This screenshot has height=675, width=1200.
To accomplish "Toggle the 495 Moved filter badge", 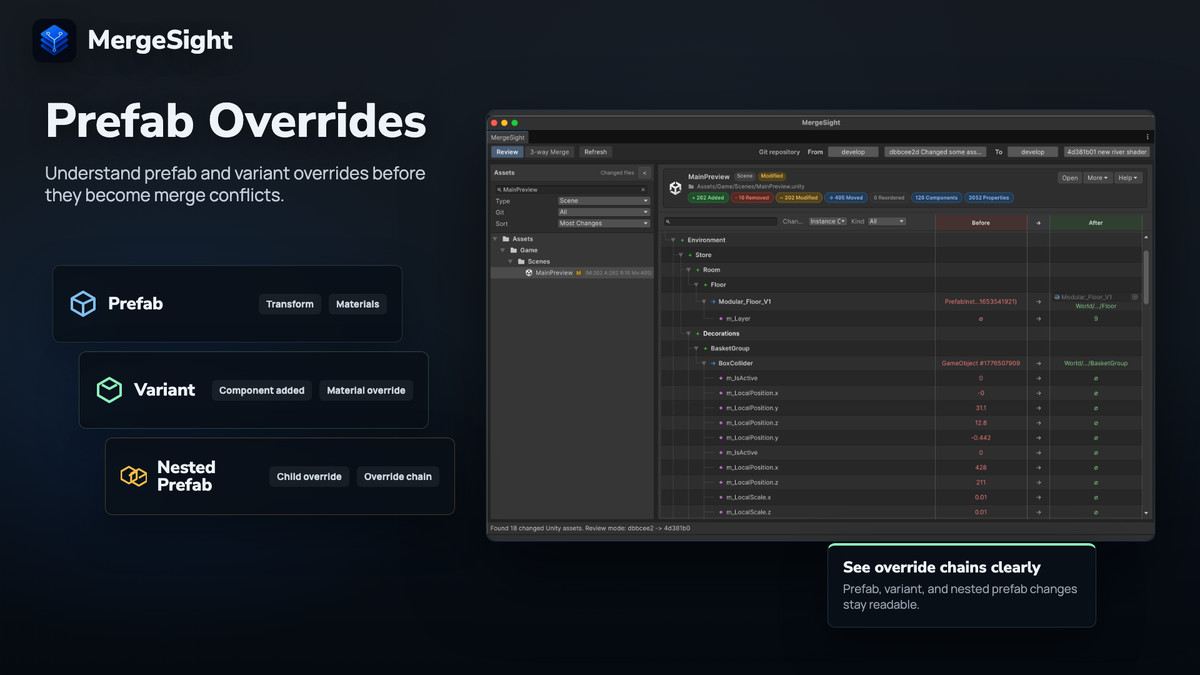I will (846, 198).
